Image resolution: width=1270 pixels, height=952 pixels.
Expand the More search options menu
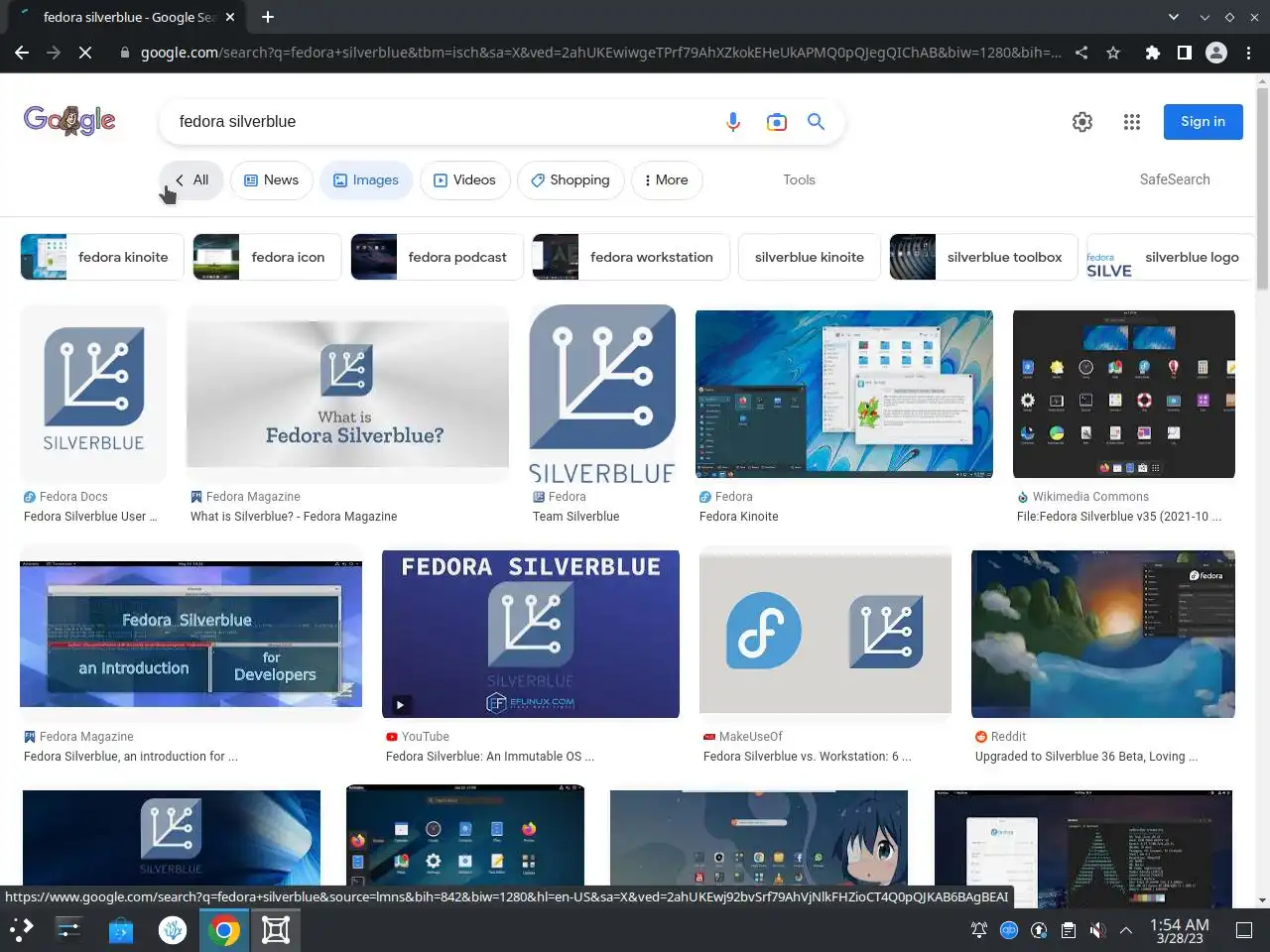coord(667,179)
